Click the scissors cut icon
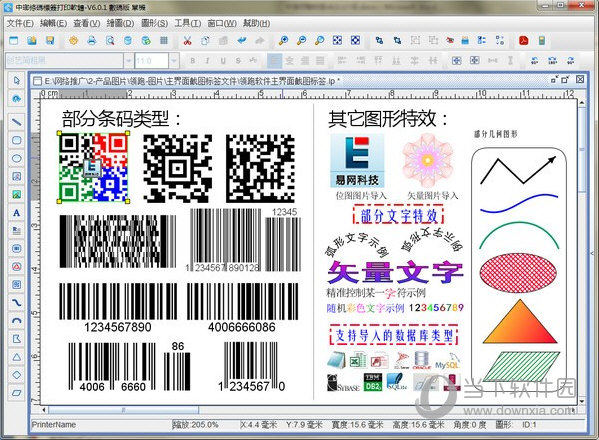599x440 pixels. pos(187,40)
